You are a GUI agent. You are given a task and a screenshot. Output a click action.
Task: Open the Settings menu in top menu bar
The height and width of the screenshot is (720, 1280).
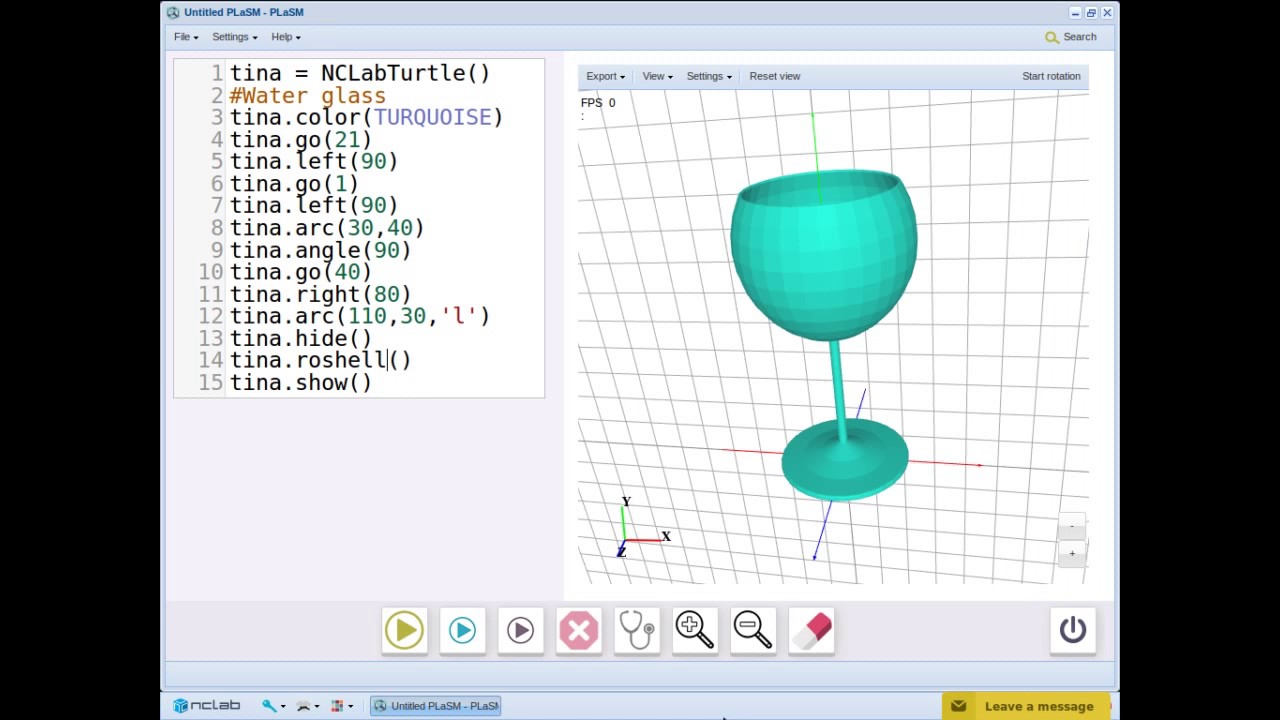point(234,37)
